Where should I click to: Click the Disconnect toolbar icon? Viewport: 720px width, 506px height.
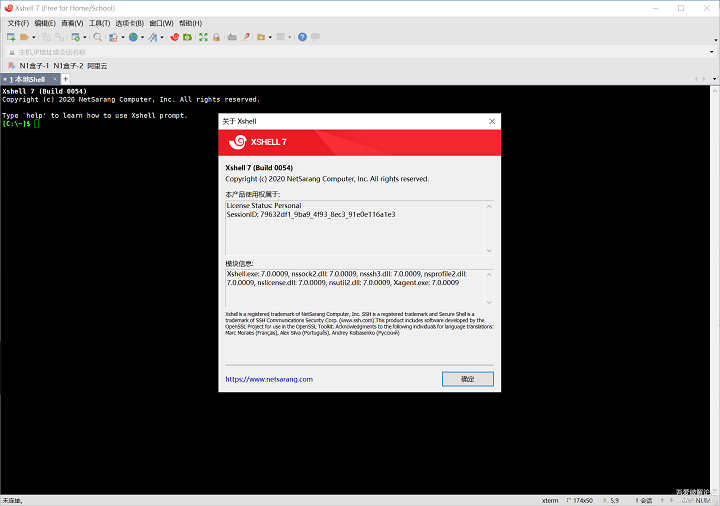46,37
